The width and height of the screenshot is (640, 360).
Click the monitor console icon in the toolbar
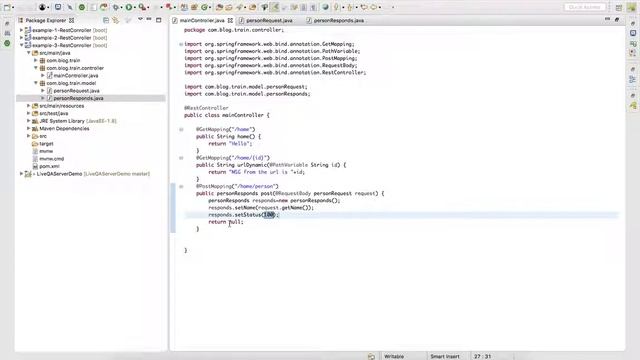58,7
